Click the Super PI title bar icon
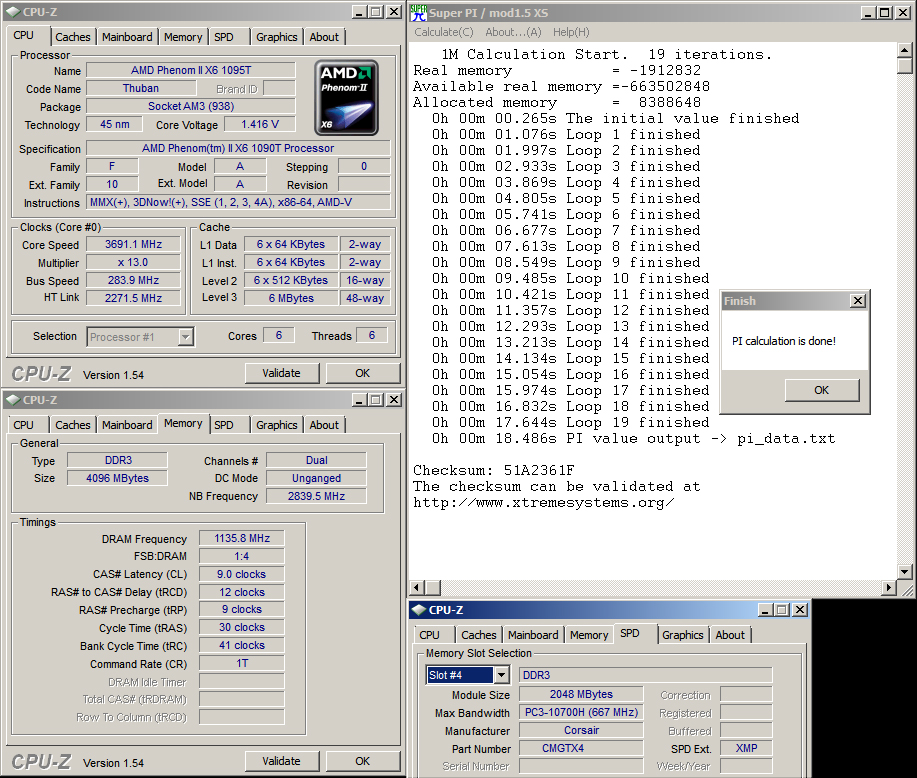Image resolution: width=917 pixels, height=778 pixels. pyautogui.click(x=418, y=13)
